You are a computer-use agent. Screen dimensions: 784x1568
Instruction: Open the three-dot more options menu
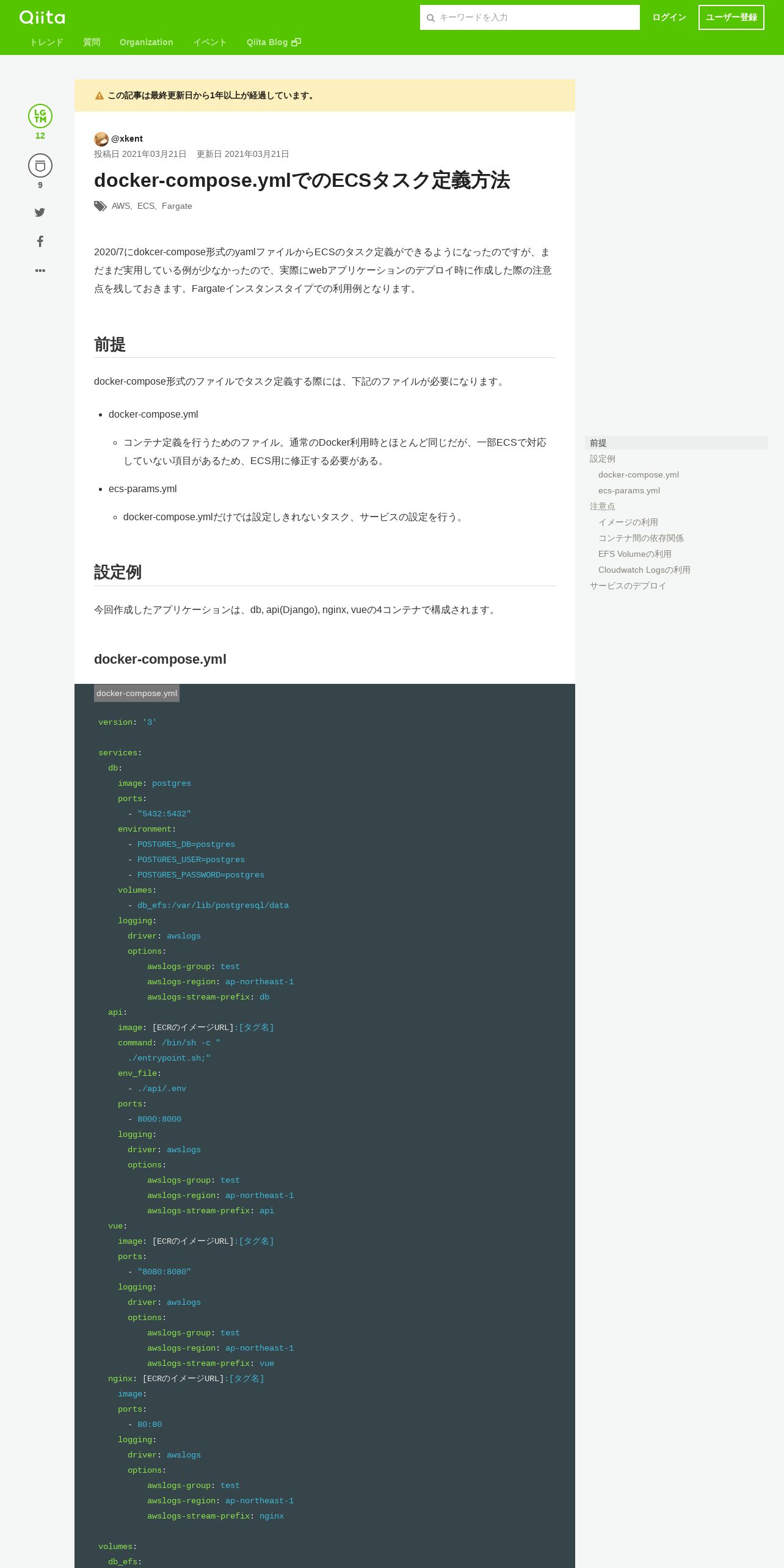[x=40, y=270]
